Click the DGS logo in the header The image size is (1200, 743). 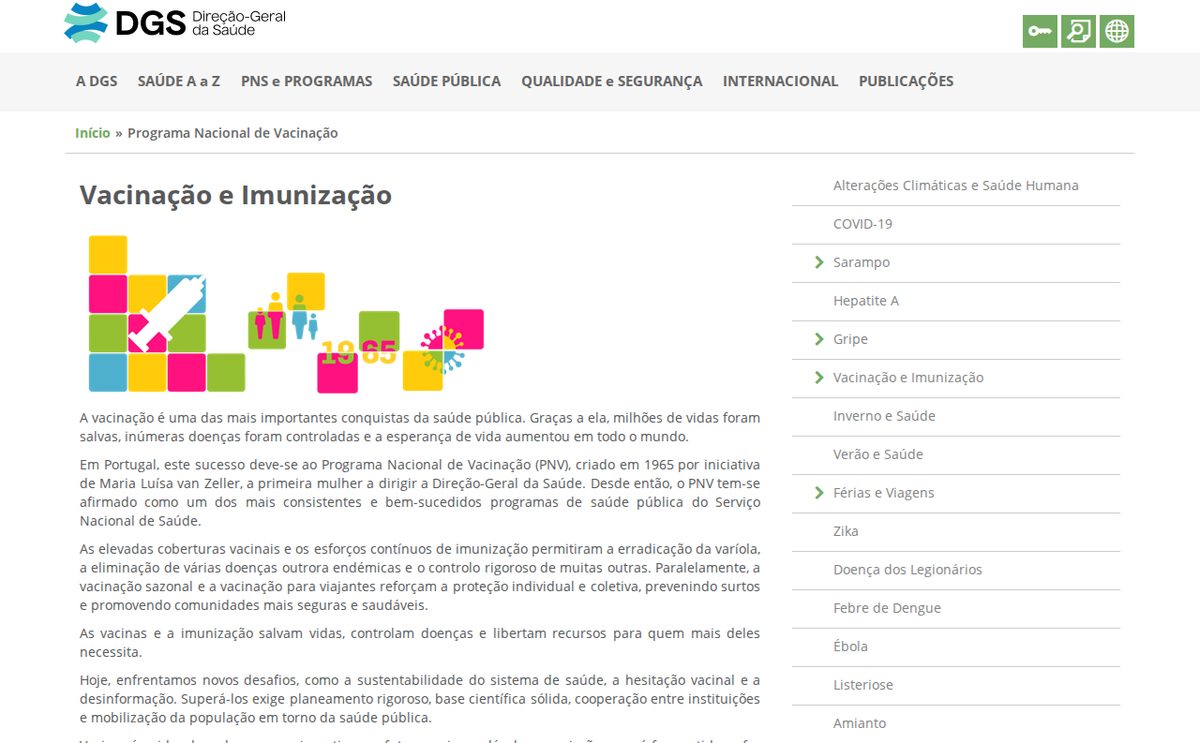click(x=175, y=22)
